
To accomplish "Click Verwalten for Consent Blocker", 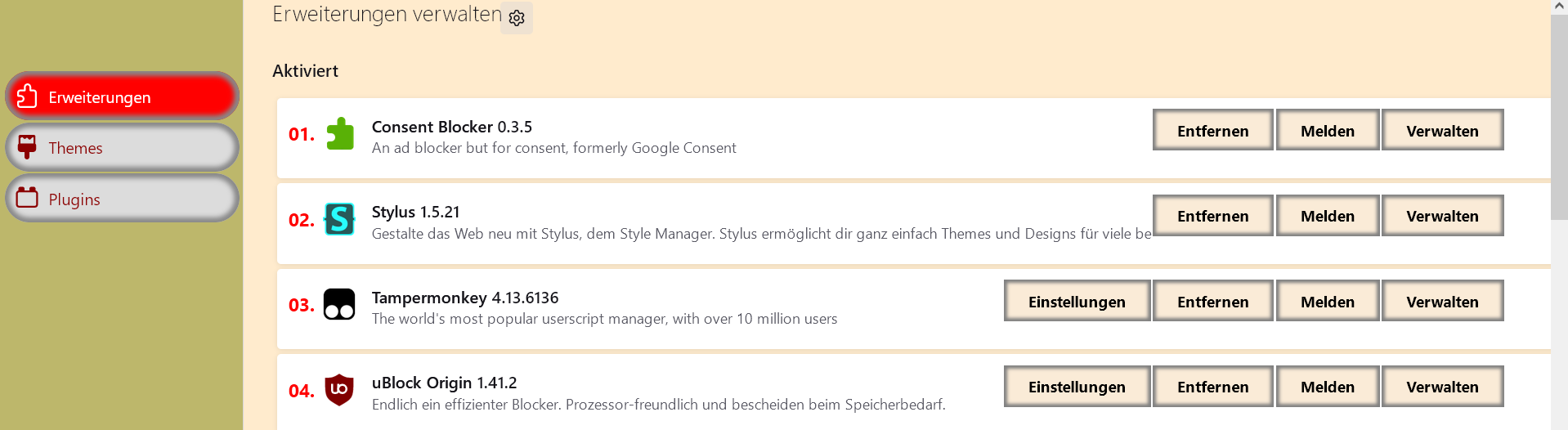I will click(x=1442, y=131).
